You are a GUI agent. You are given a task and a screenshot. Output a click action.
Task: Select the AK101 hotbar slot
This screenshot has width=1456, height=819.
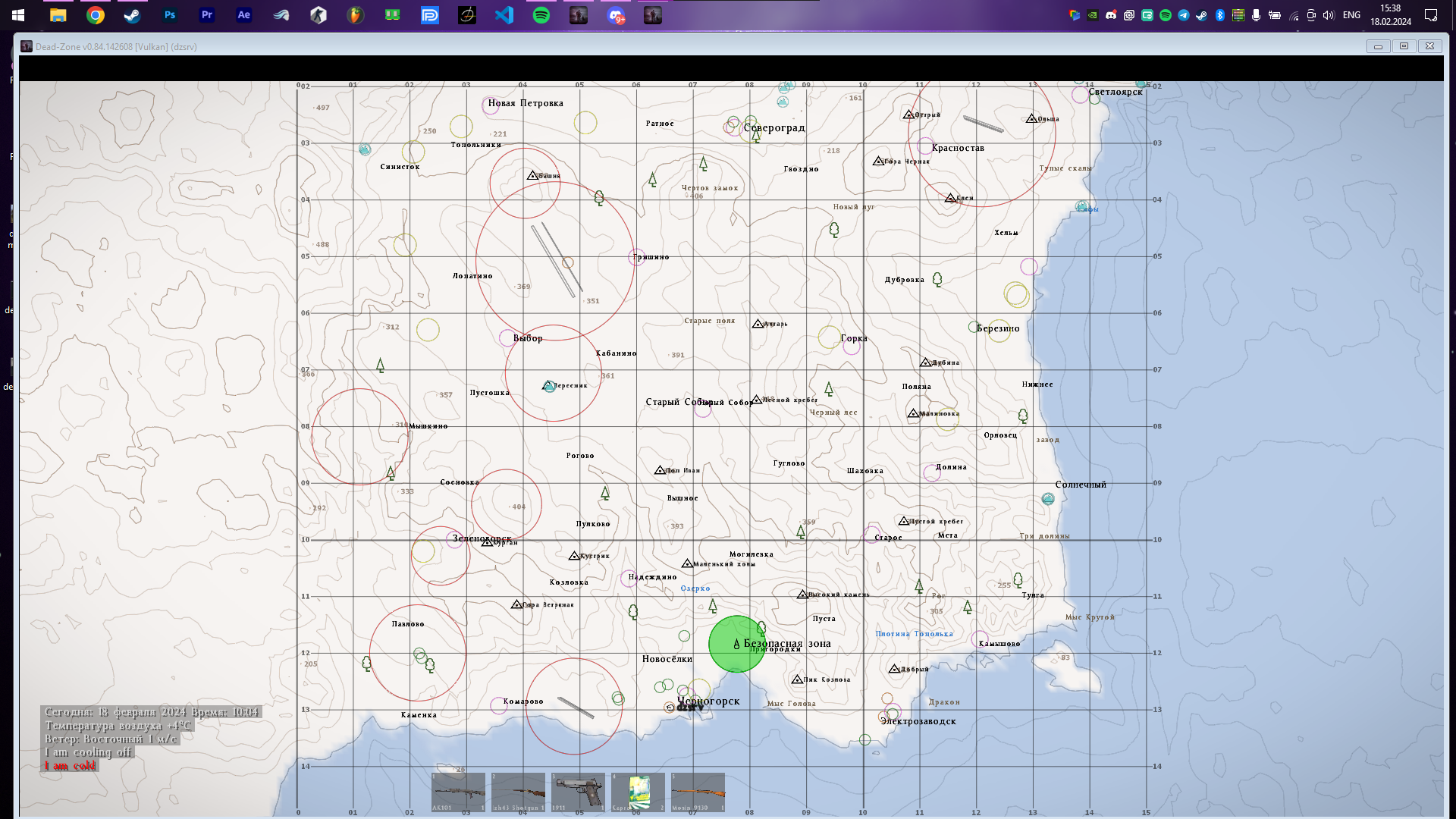tap(458, 792)
